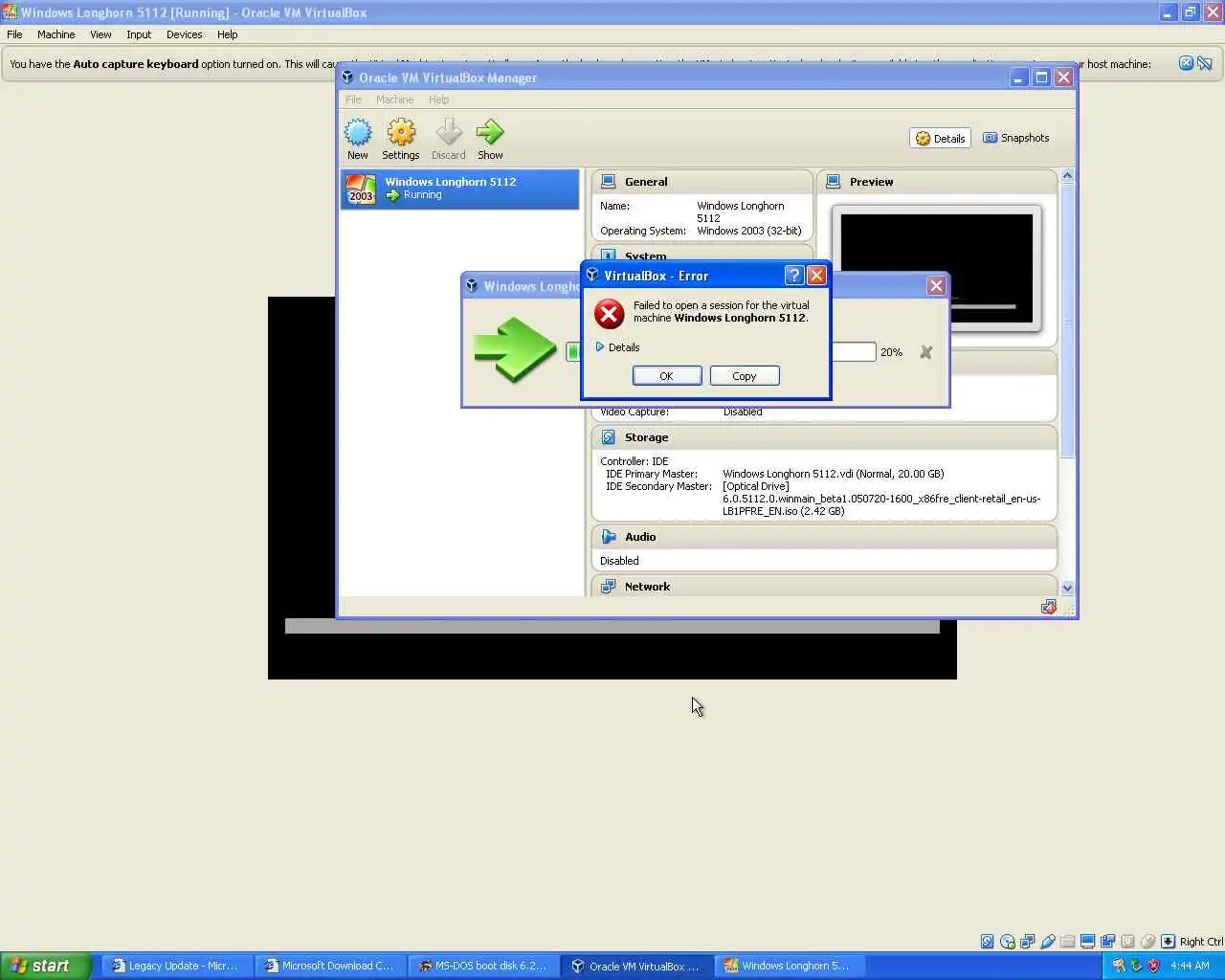Screen dimensions: 1225x980
Task: Click the Show toolbar arrow icon
Action: click(490, 140)
